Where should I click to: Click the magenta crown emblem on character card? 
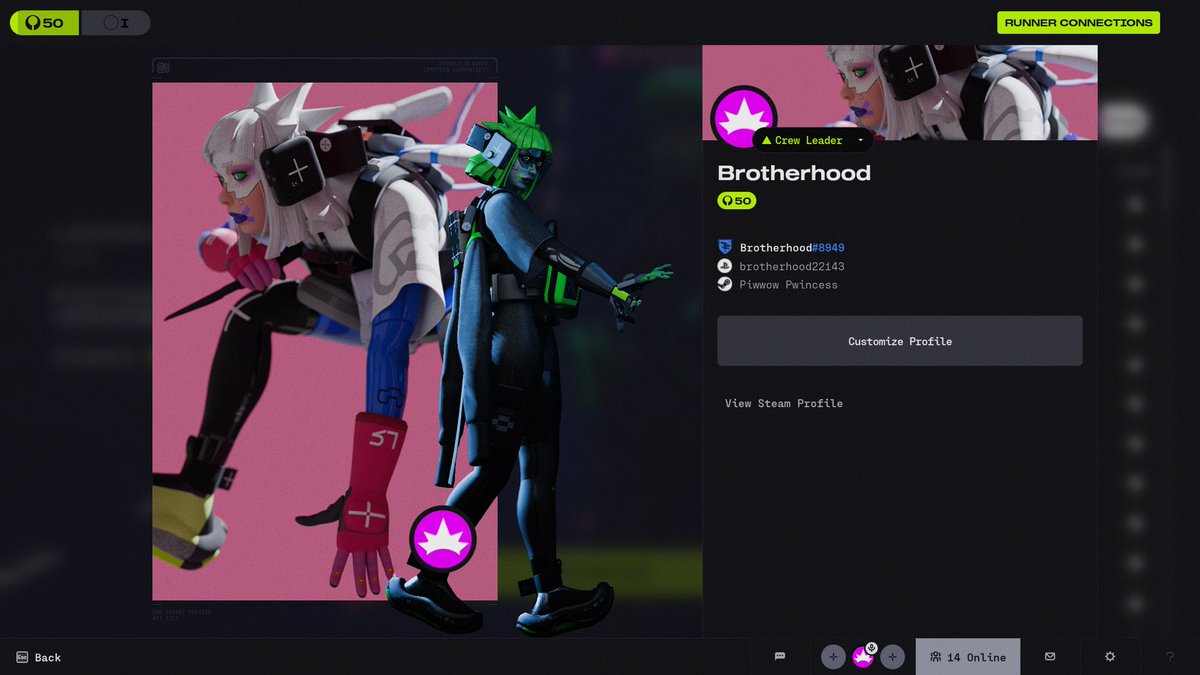point(442,540)
